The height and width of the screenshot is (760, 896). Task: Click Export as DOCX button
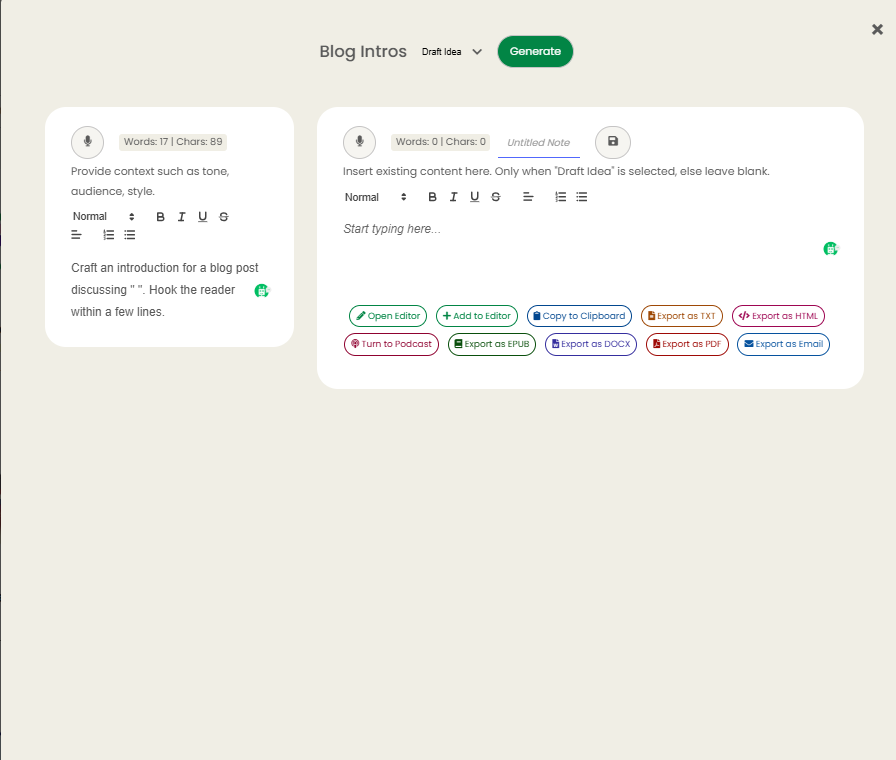591,344
